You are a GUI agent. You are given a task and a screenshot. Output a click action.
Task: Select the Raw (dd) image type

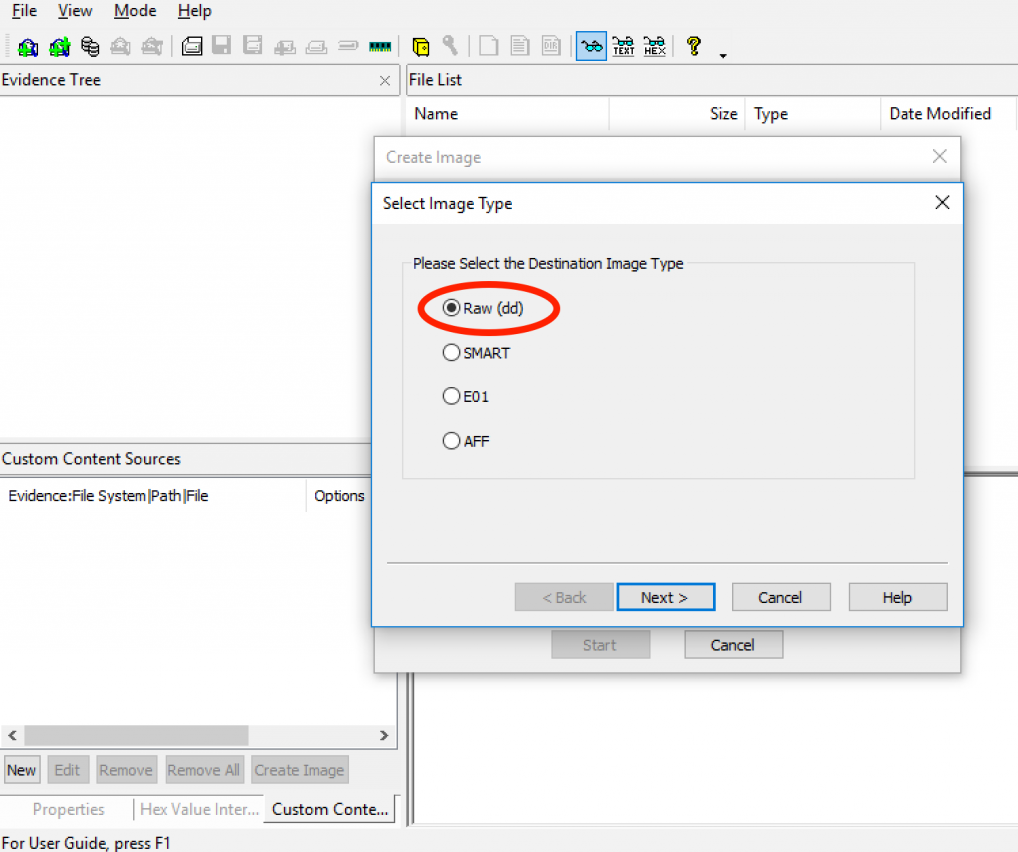451,309
